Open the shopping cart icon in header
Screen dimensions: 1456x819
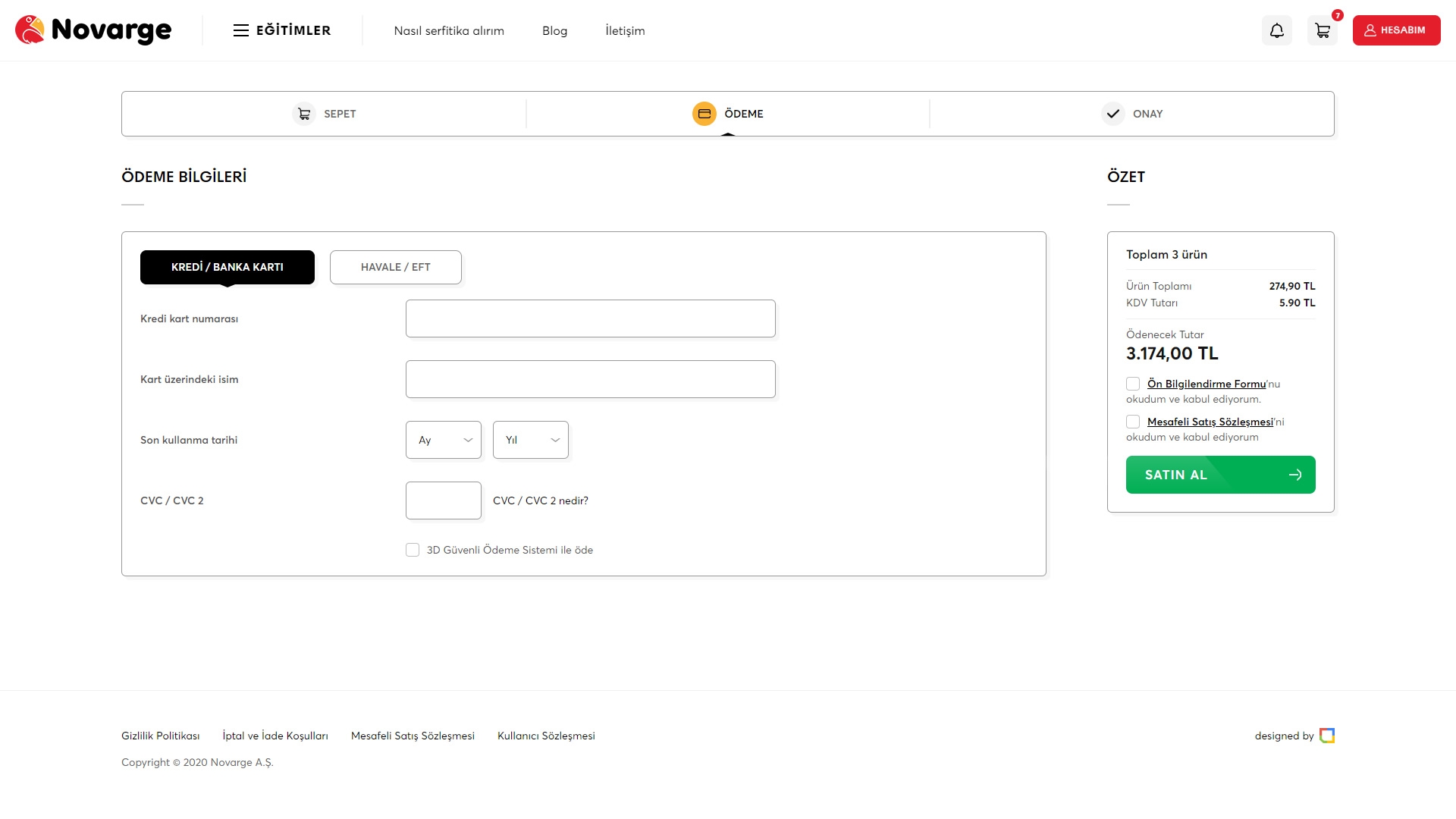(x=1323, y=30)
